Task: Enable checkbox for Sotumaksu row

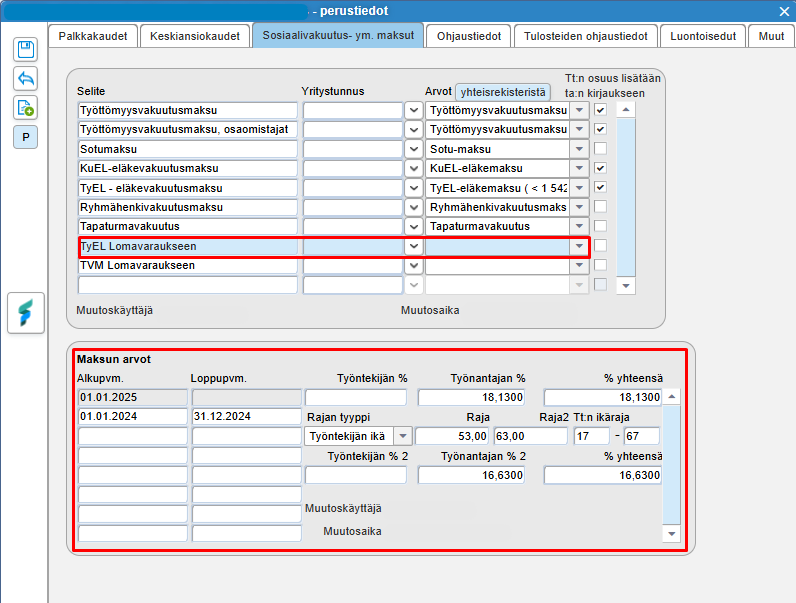Action: (x=600, y=148)
